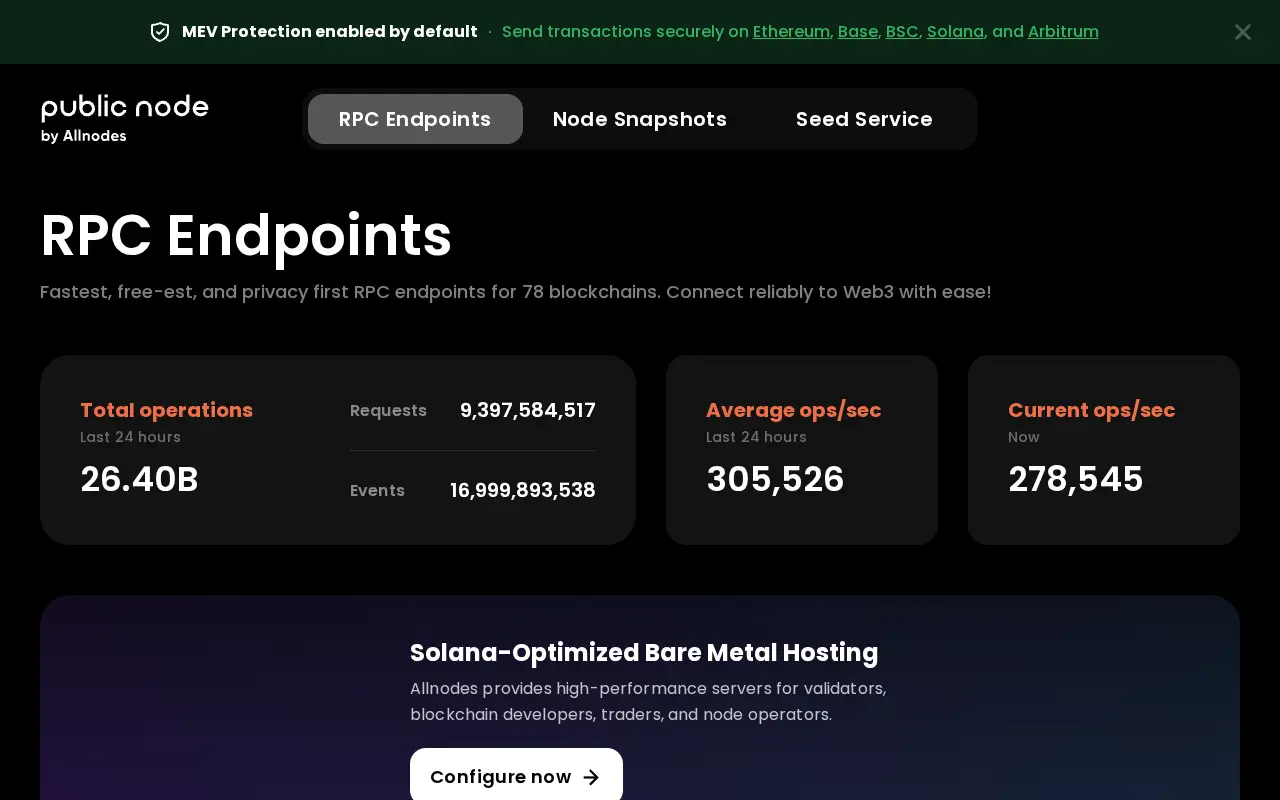Image resolution: width=1280 pixels, height=800 pixels.
Task: Select the Average ops/sec heading
Action: tap(794, 410)
